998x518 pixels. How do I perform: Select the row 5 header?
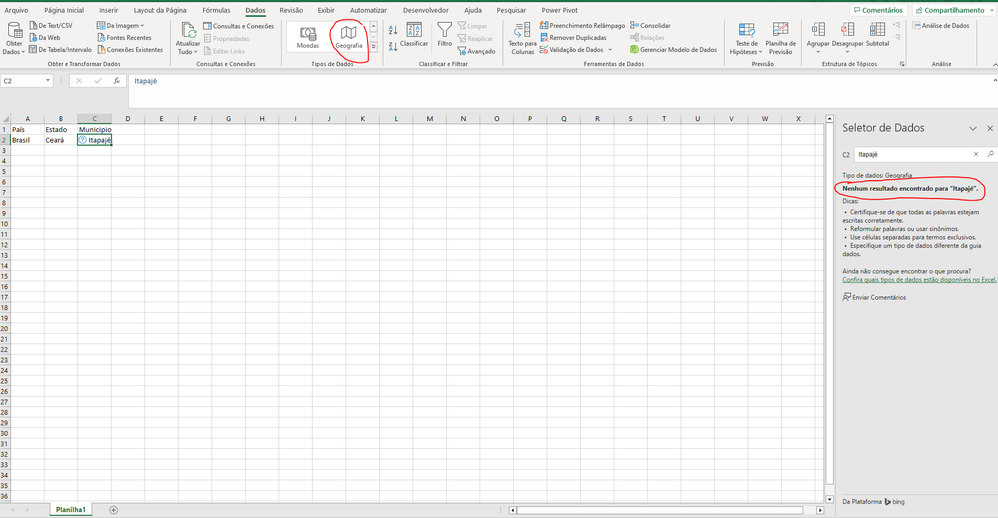(x=4, y=171)
